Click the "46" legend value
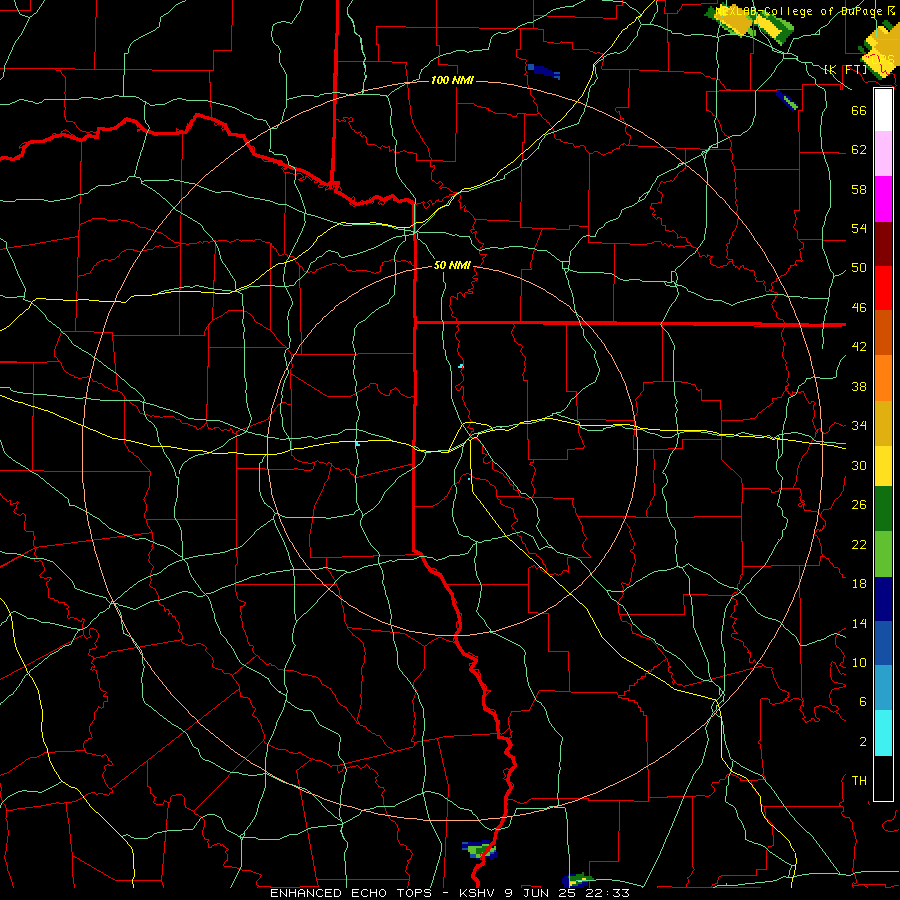Viewport: 900px width, 900px height. tap(859, 307)
